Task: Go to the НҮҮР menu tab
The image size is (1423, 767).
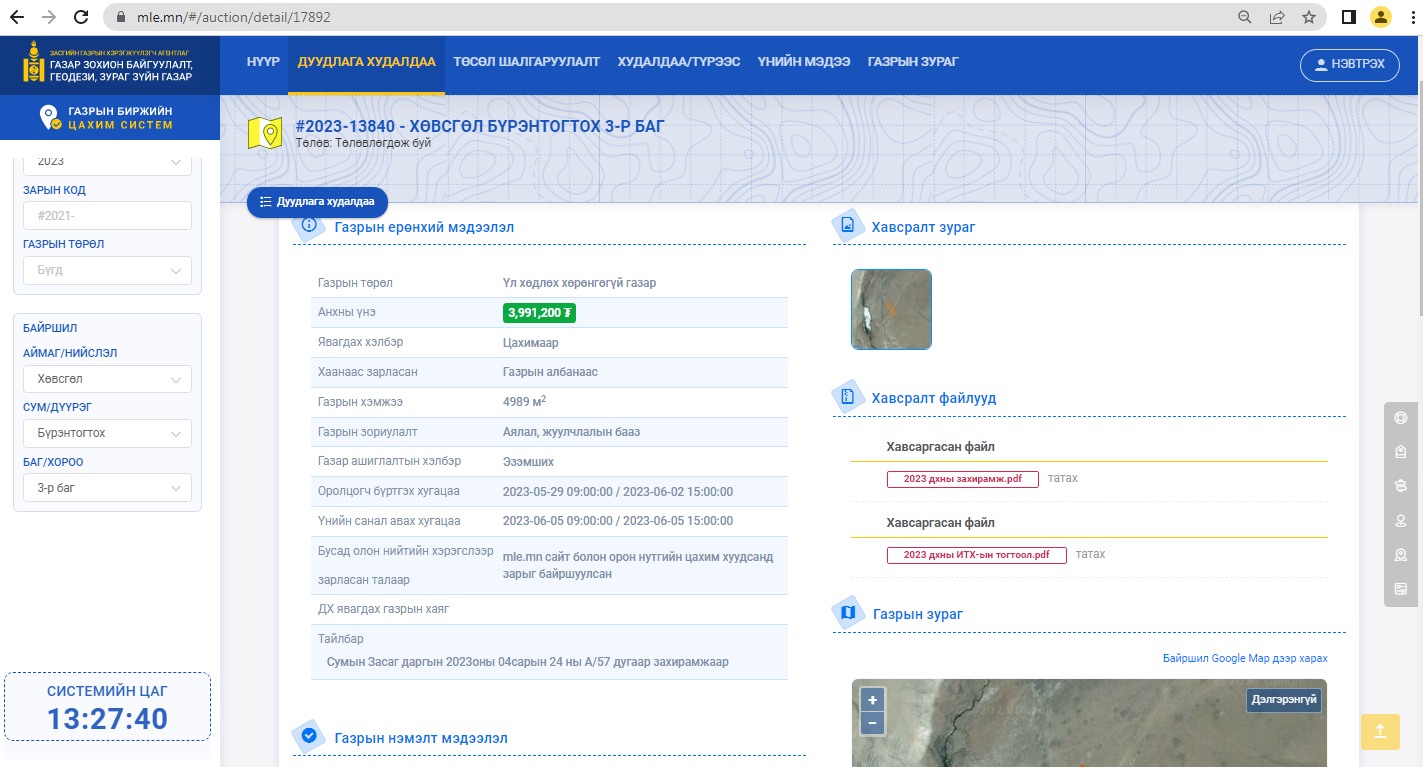Action: pyautogui.click(x=261, y=62)
